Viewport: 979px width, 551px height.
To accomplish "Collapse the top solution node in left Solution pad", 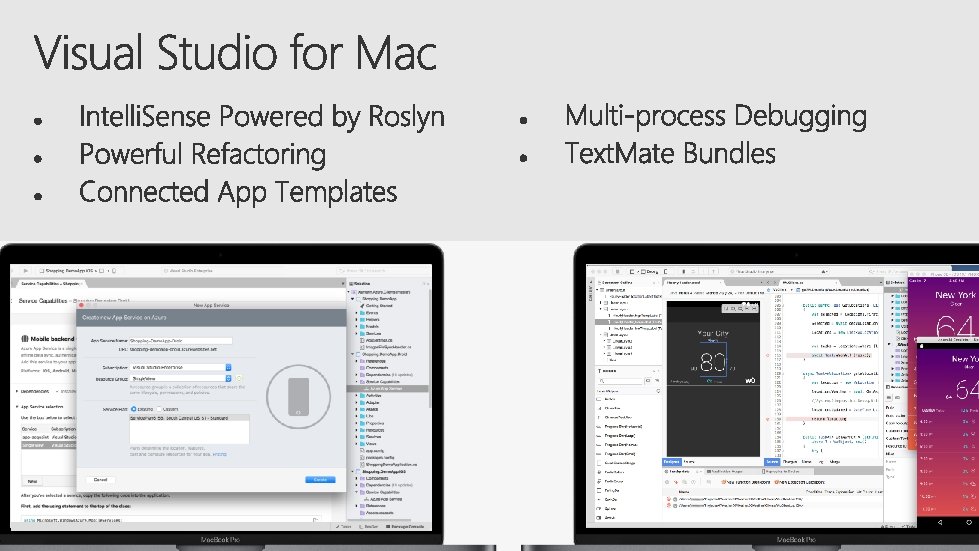I will click(348, 292).
